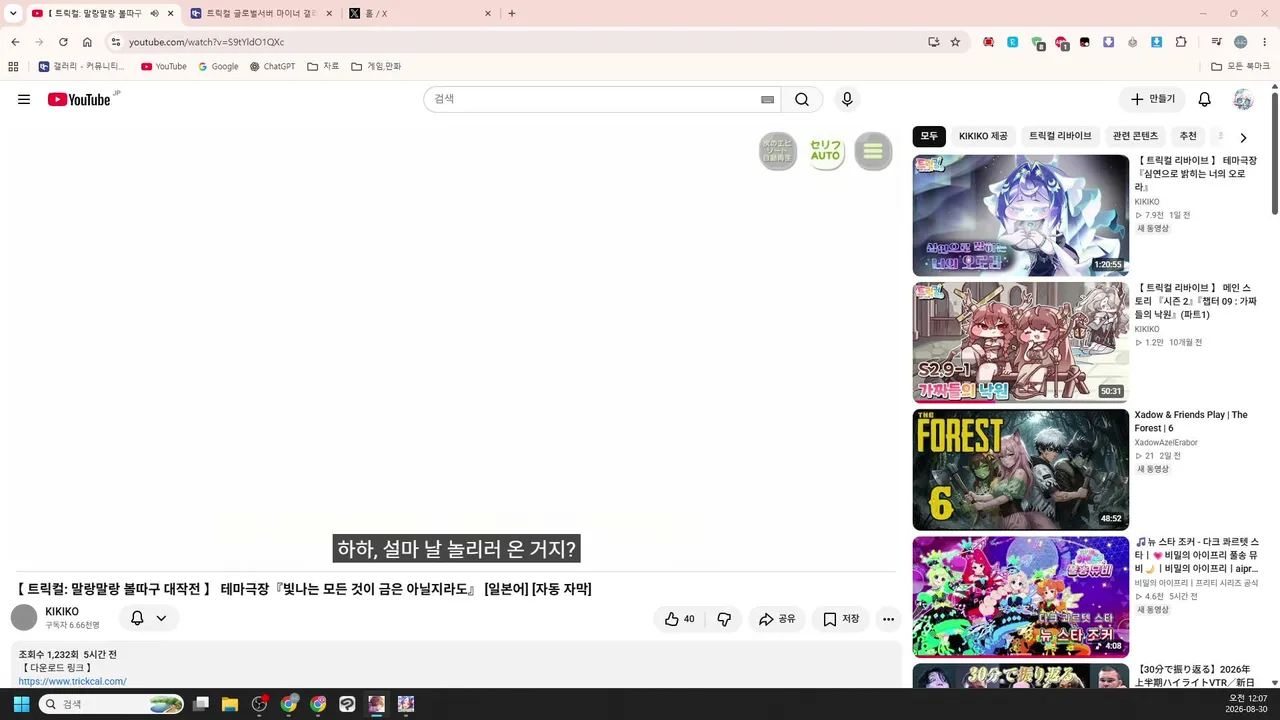This screenshot has height=720, width=1280.
Task: Open the 게임,만화 bookmarks folder
Action: [376, 67]
